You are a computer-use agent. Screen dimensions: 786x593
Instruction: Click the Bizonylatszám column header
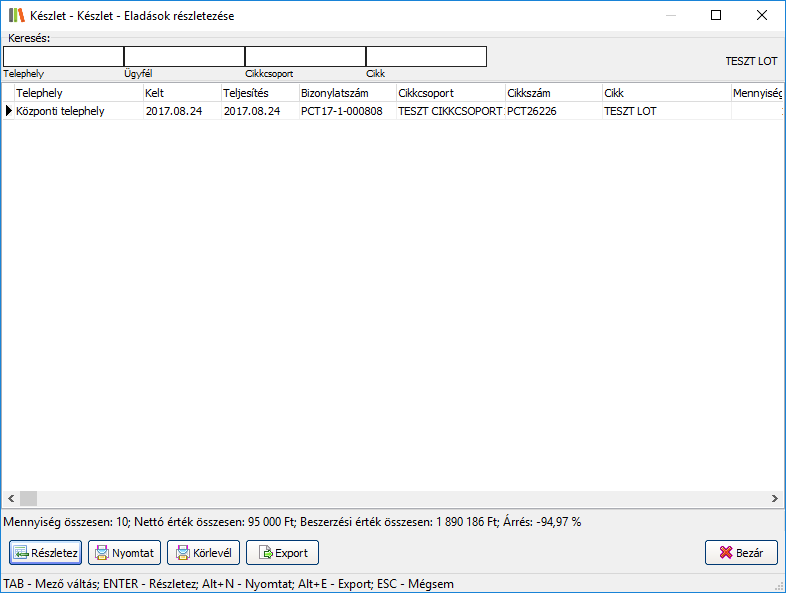[346, 93]
